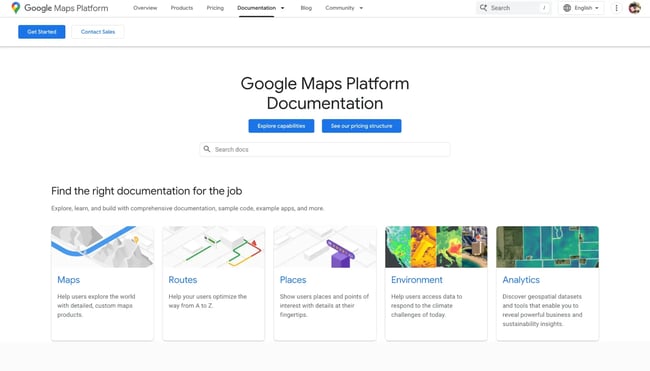Click the Google Maps Platform pin logo
This screenshot has width=650, height=371.
click(x=16, y=8)
